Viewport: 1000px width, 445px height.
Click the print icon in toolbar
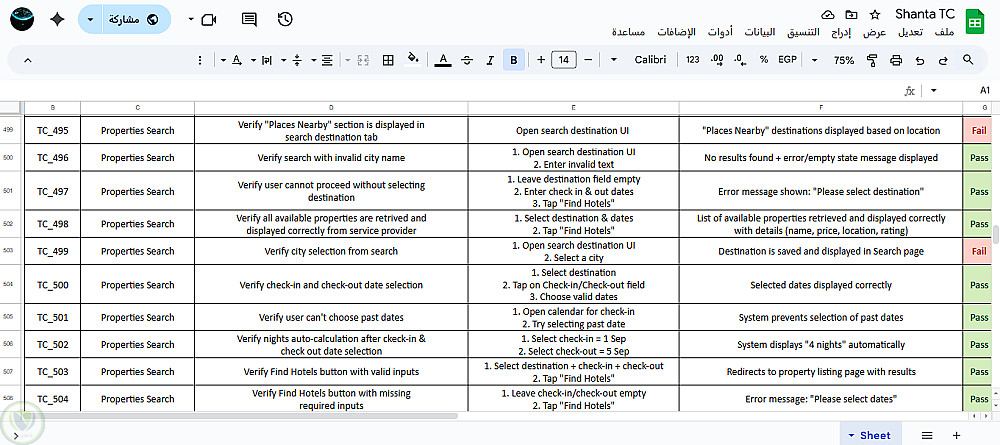(895, 60)
